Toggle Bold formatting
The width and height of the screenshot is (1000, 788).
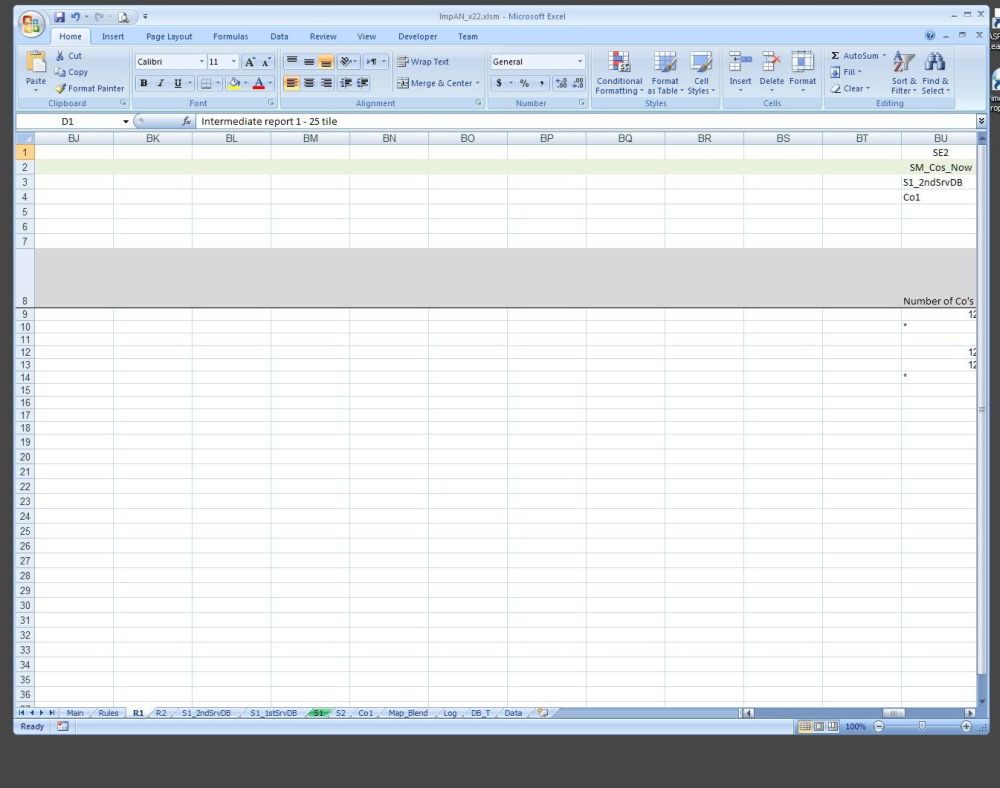(144, 83)
